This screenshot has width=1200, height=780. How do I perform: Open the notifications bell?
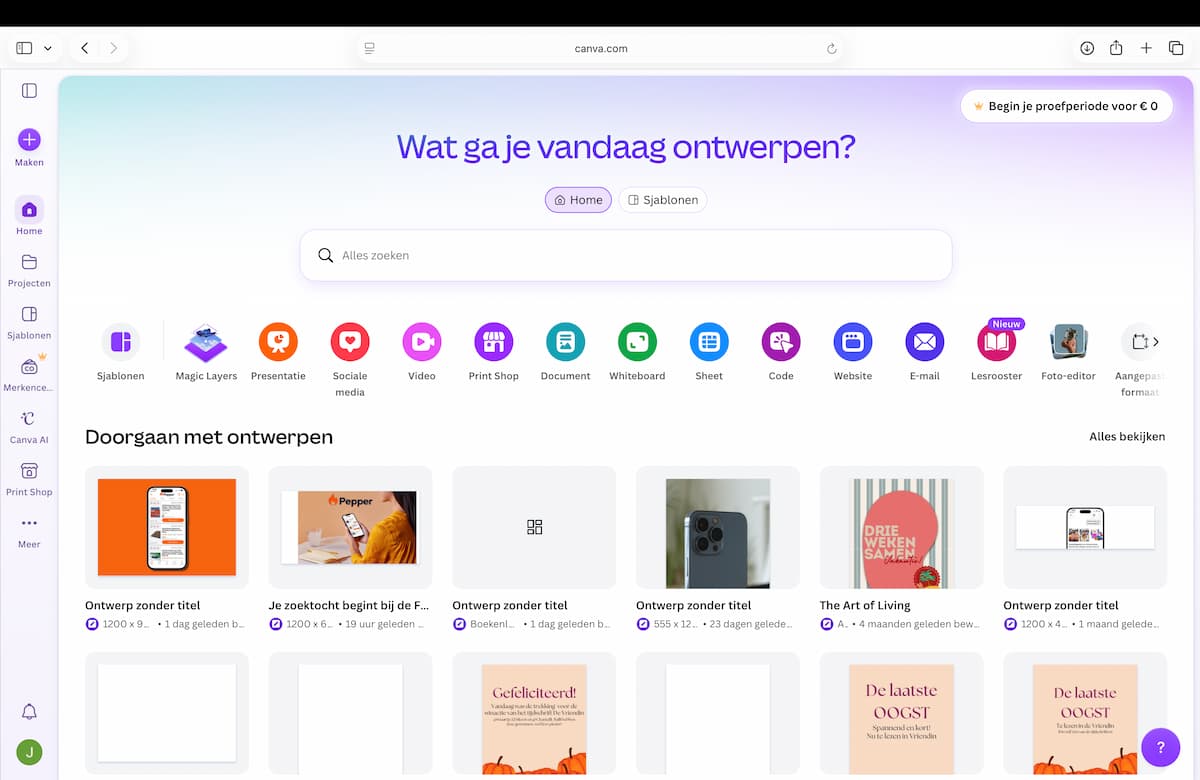[x=29, y=712]
